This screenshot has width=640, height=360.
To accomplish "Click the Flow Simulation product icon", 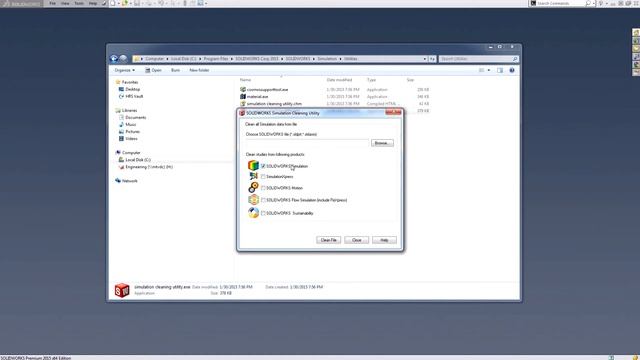I will tap(253, 200).
